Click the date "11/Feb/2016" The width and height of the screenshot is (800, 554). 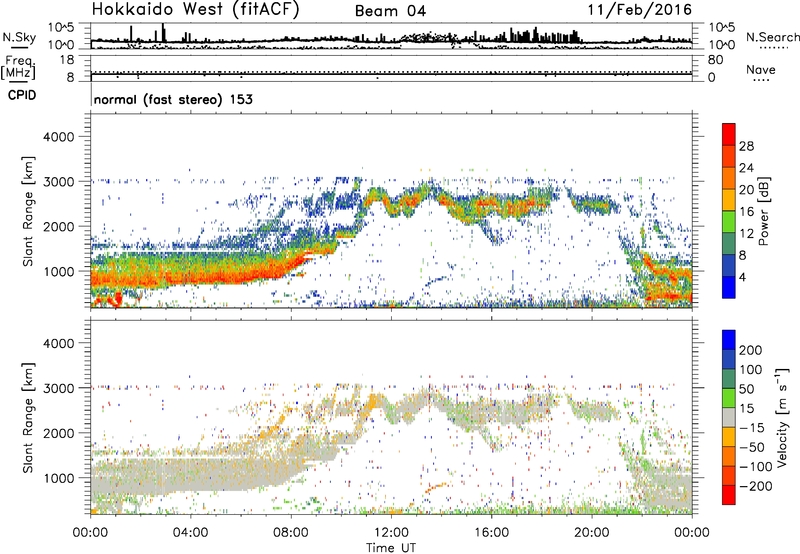click(x=640, y=10)
